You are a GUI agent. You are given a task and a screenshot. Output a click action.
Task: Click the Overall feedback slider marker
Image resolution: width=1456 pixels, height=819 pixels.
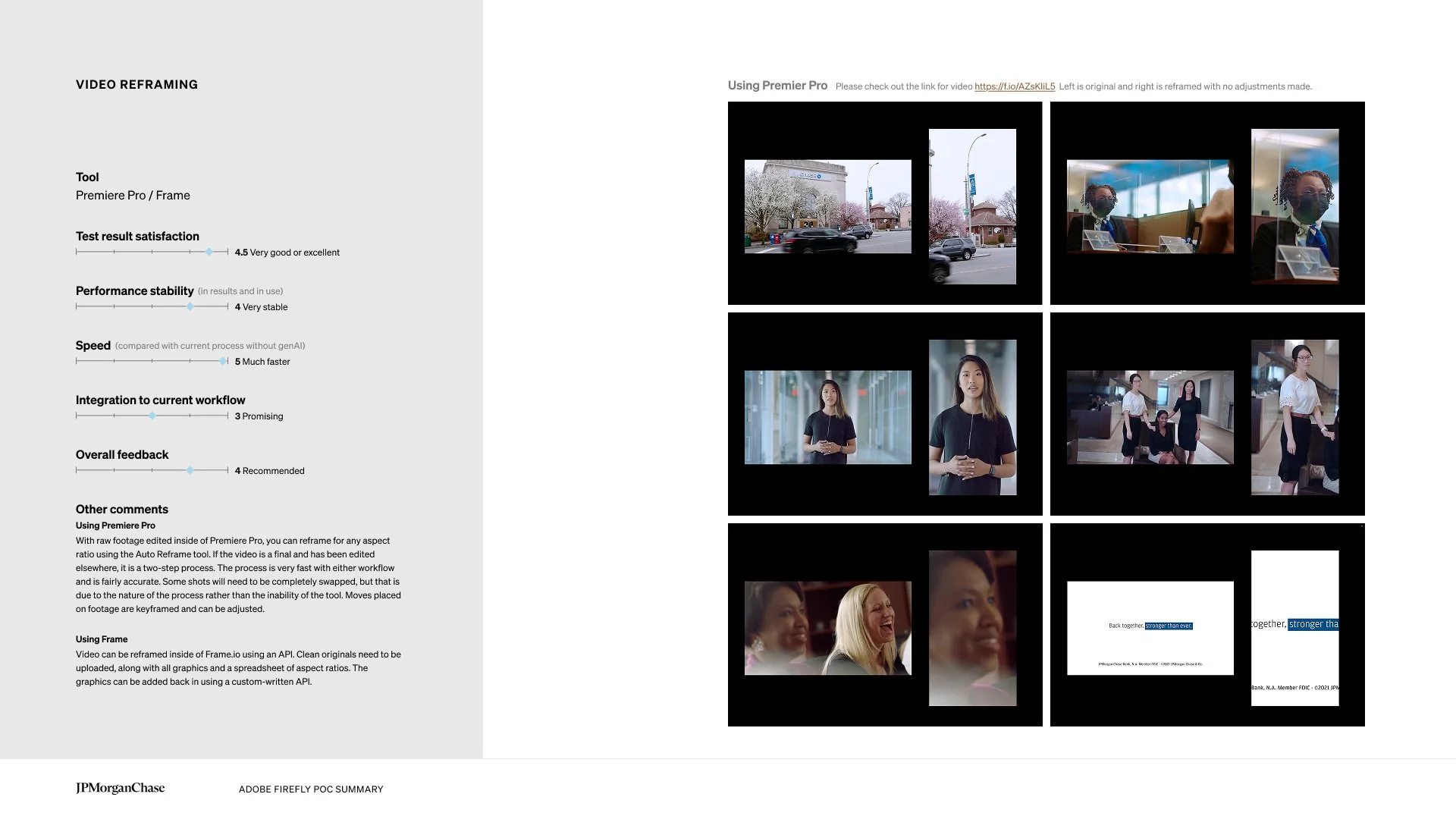pos(190,470)
